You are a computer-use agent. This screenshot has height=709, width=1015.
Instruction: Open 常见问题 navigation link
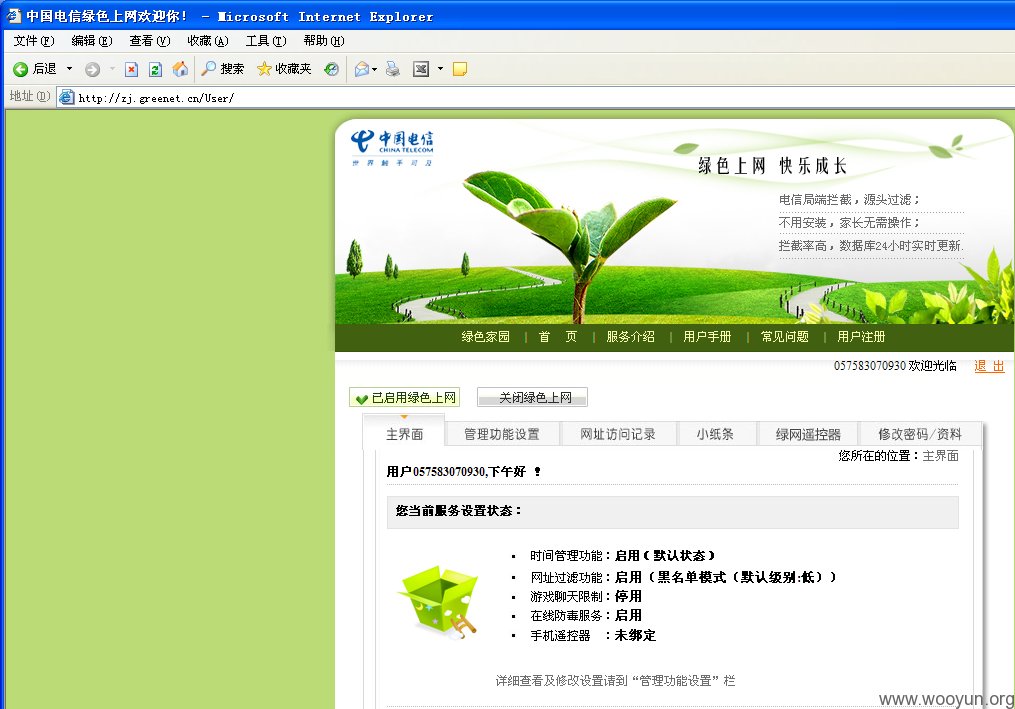(x=785, y=337)
